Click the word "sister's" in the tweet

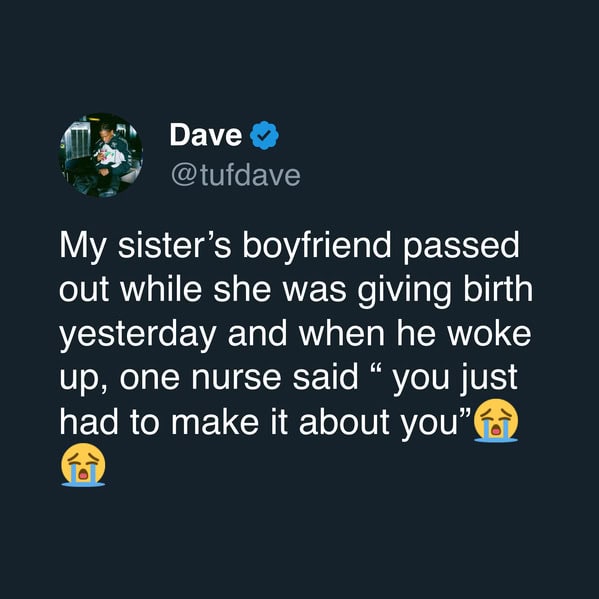coord(174,244)
